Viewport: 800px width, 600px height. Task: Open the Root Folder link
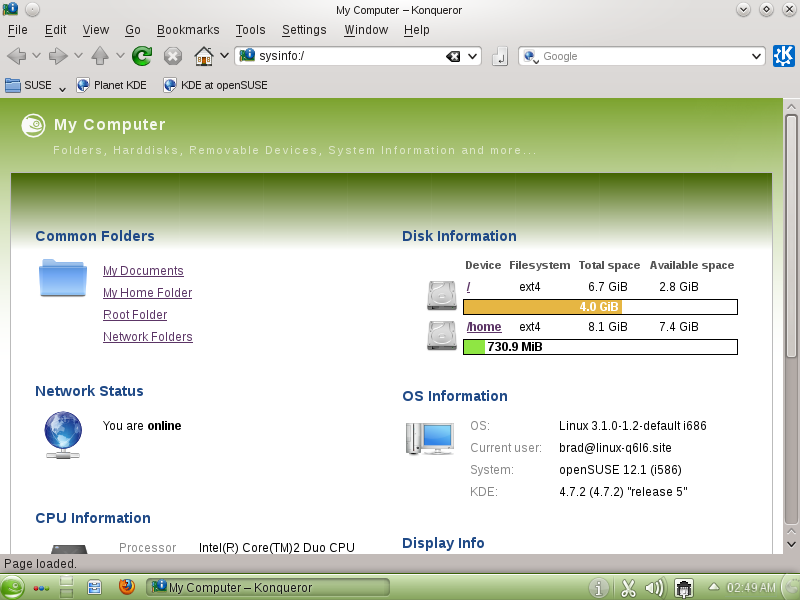point(135,314)
